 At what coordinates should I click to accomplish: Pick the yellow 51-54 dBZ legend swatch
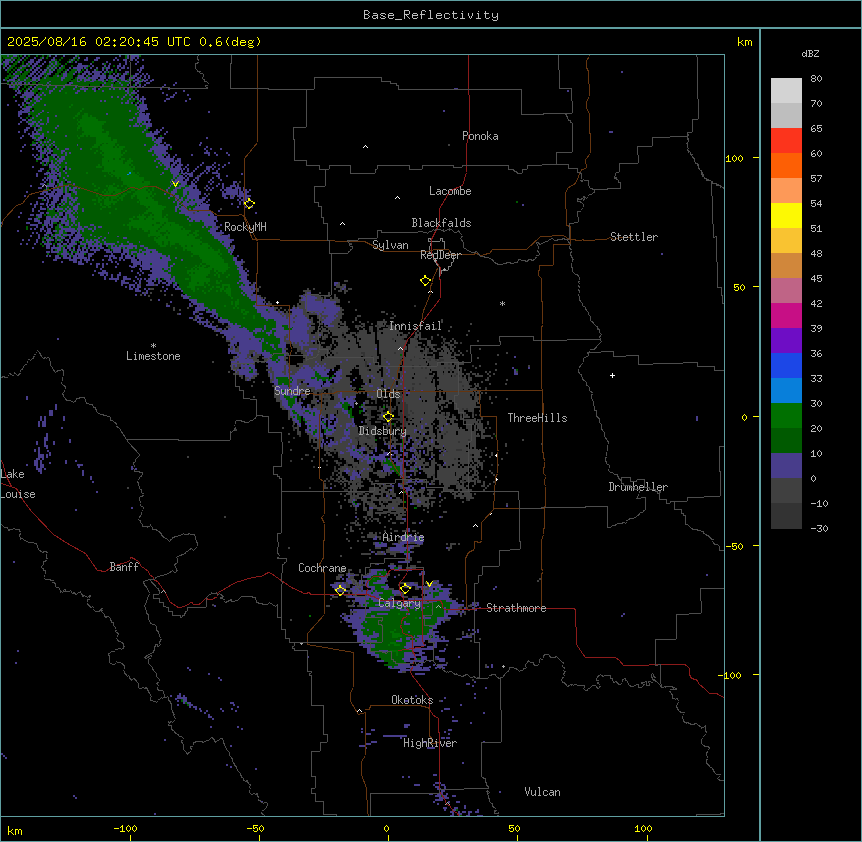pos(786,215)
